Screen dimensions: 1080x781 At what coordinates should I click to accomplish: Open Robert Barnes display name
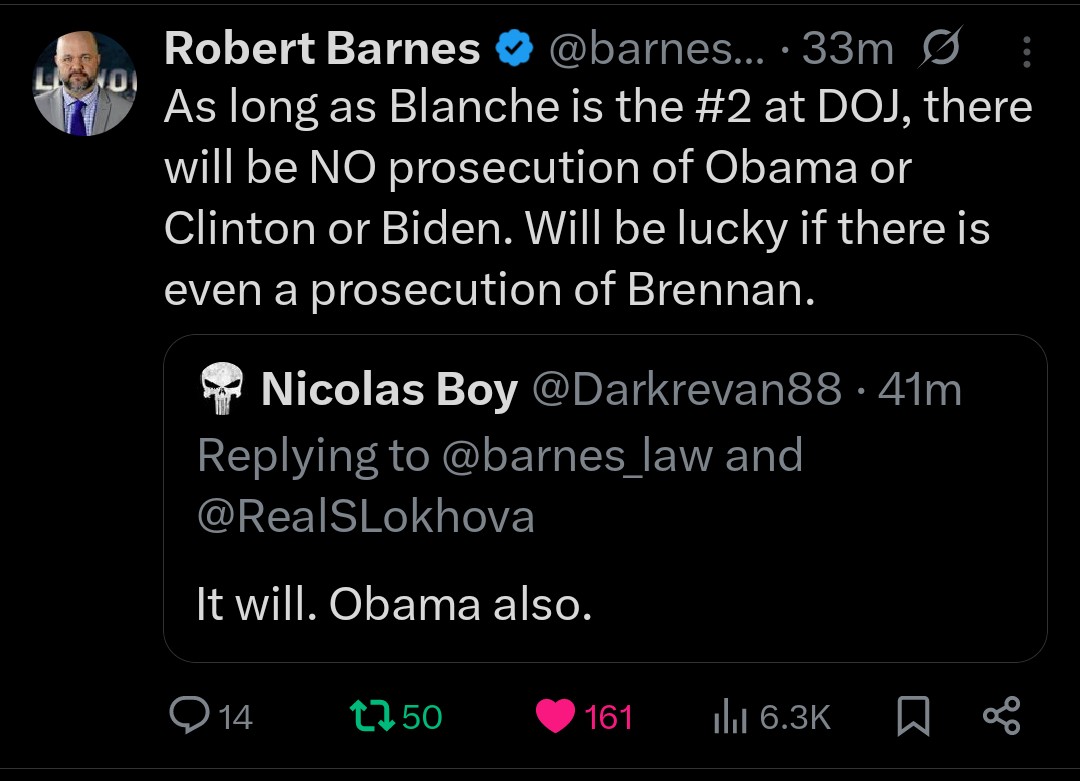321,49
